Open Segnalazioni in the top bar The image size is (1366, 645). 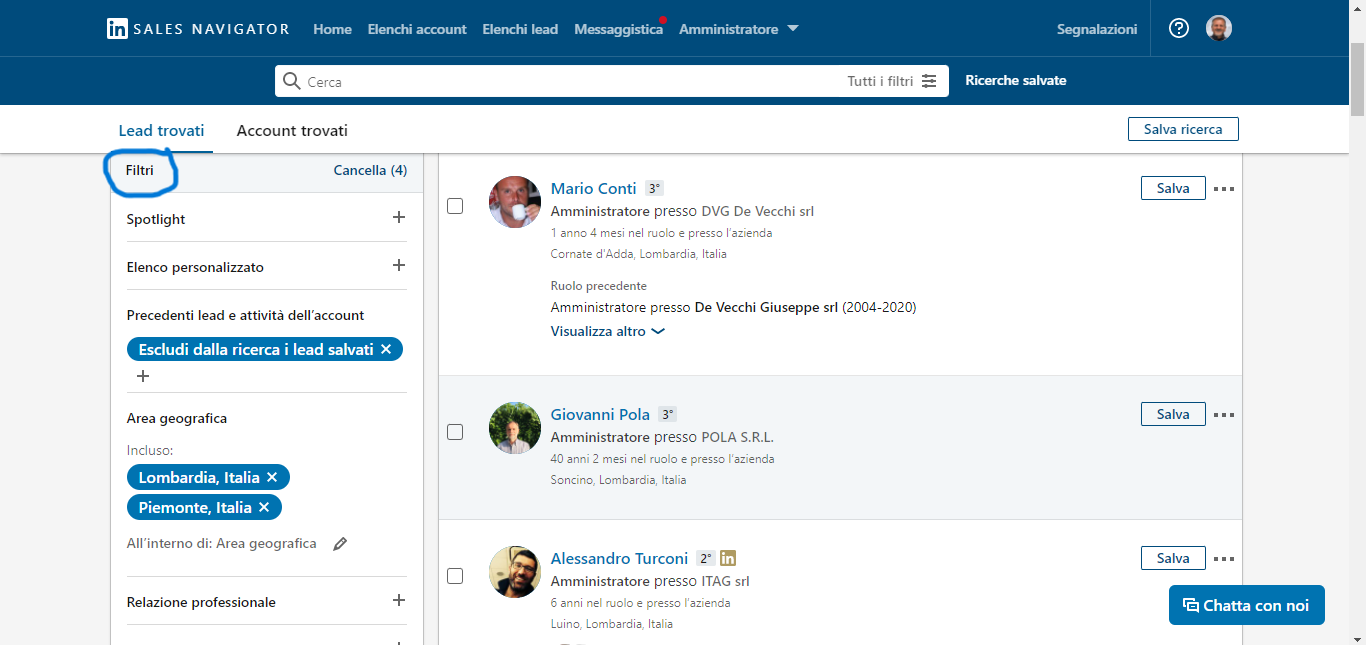(1097, 29)
